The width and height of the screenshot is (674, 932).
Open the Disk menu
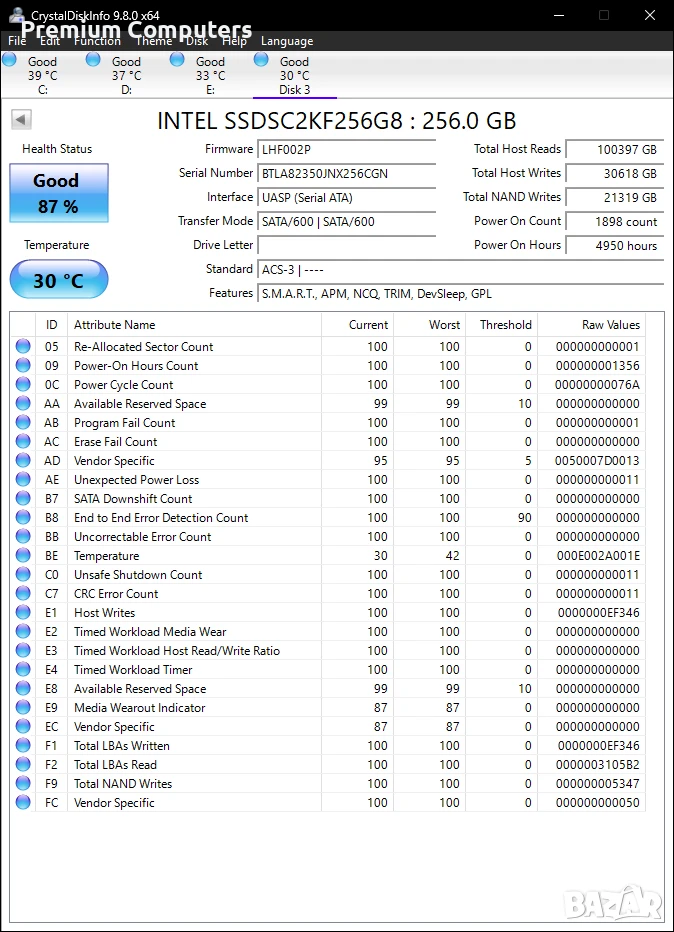coord(197,41)
